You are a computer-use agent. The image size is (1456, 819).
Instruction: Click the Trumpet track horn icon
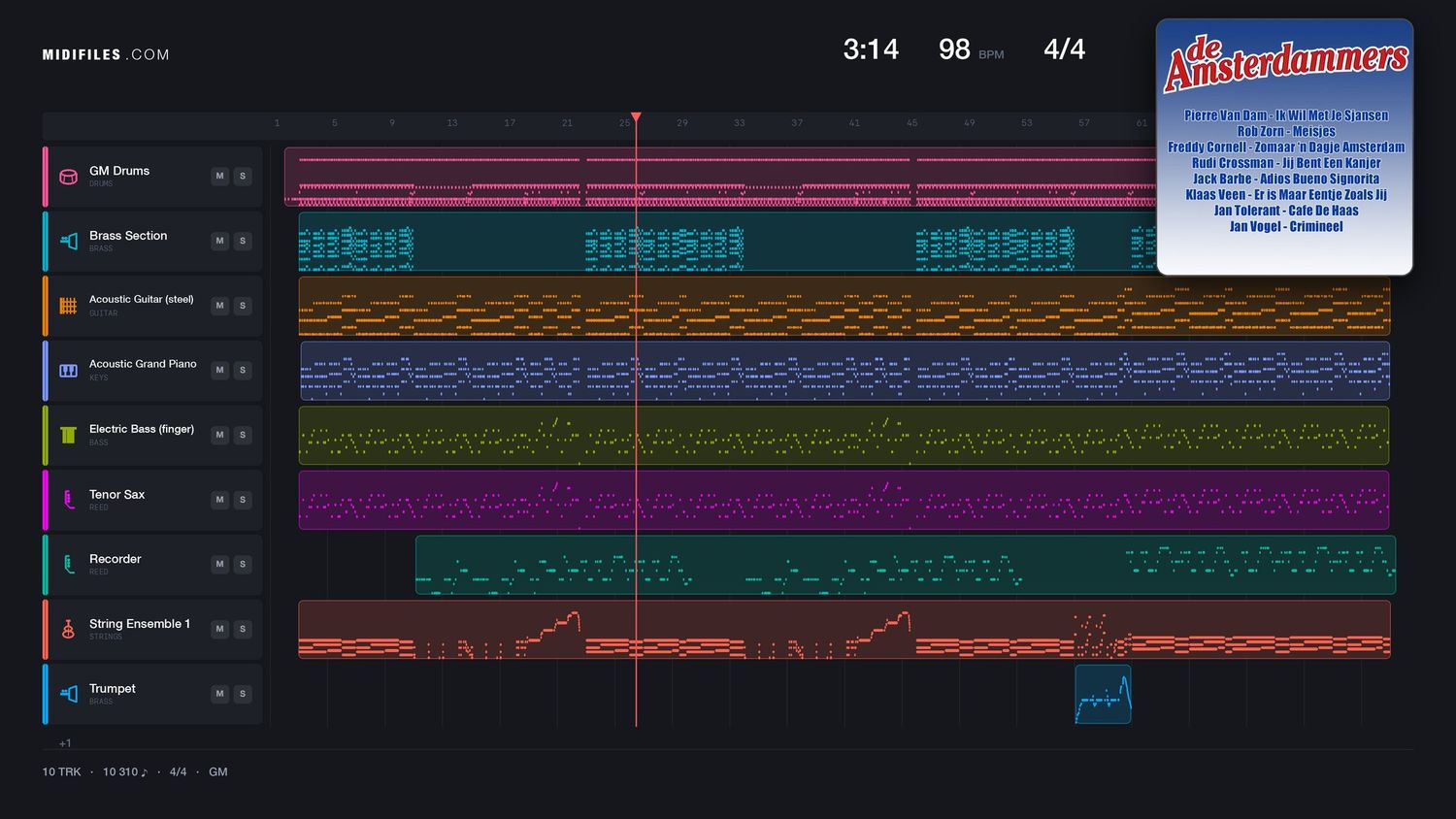[x=68, y=694]
